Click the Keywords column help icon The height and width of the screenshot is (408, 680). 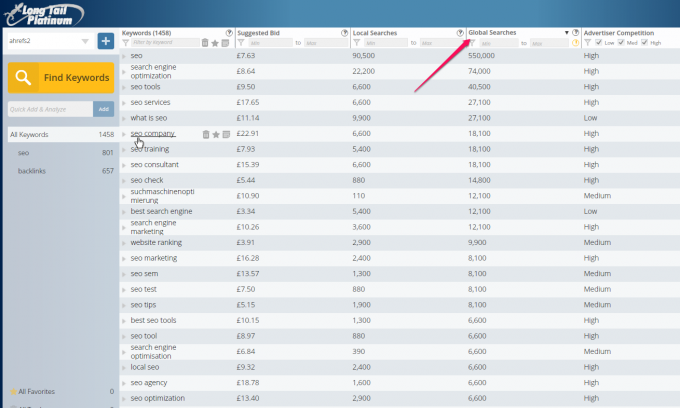click(x=229, y=33)
